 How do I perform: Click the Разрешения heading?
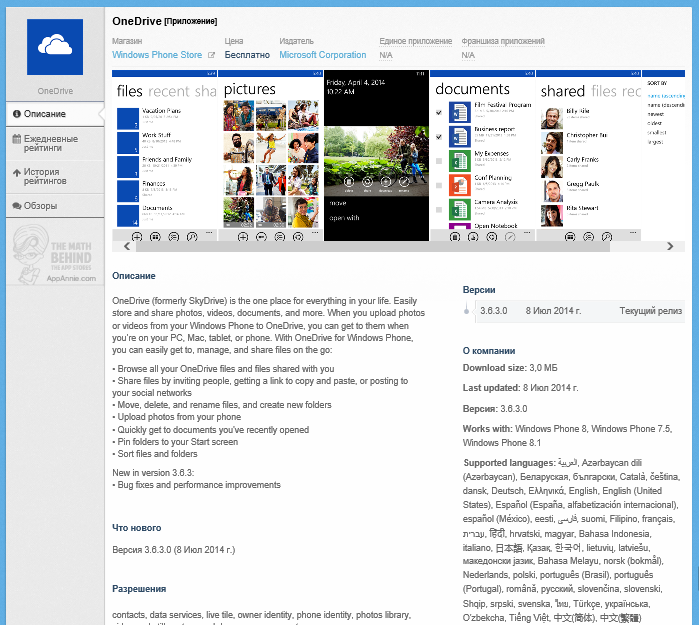click(139, 589)
